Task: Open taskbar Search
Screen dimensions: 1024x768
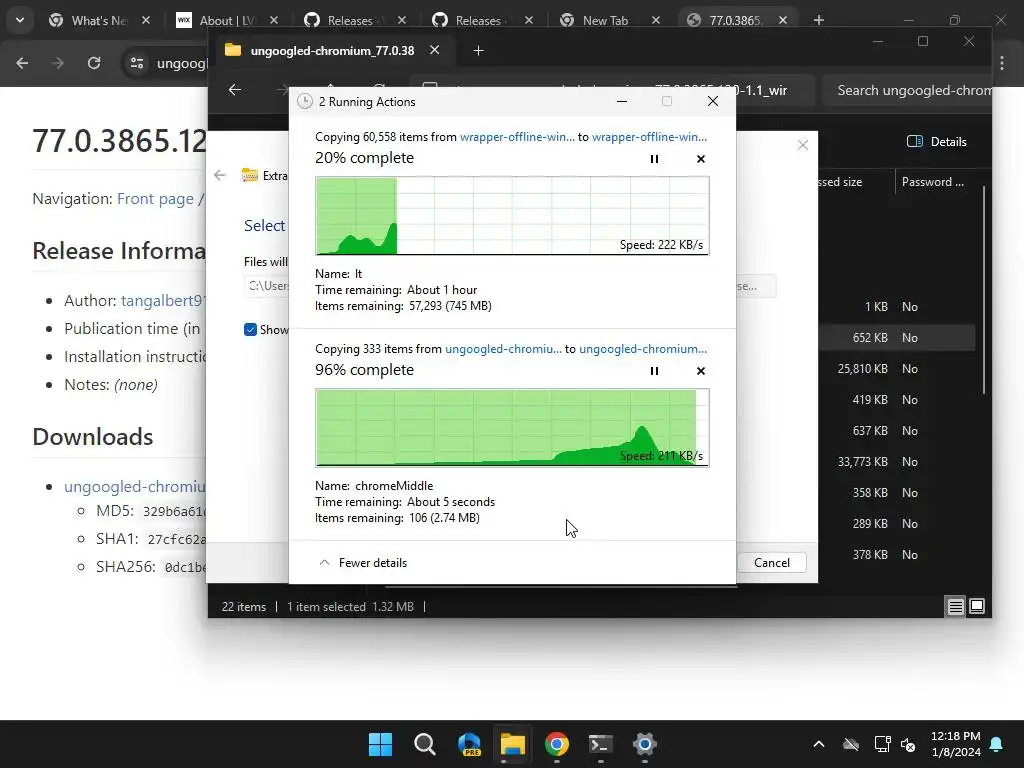Action: pyautogui.click(x=424, y=744)
